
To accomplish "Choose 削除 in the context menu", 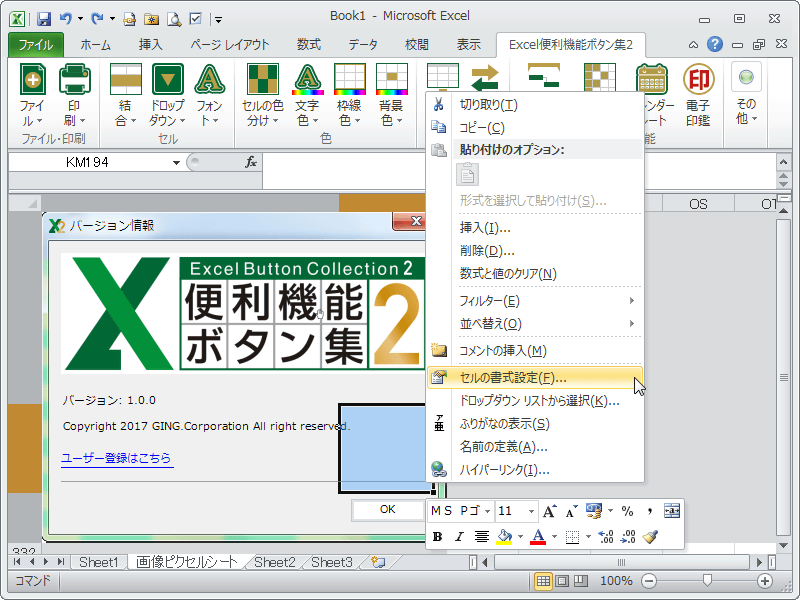I will 535,251.
